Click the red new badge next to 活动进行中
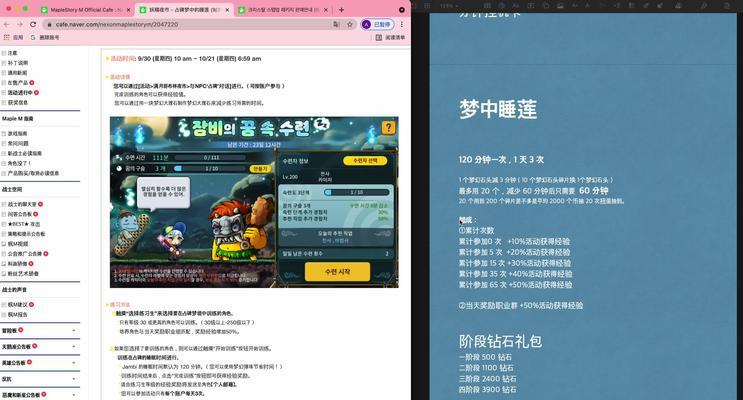The height and width of the screenshot is (400, 743). 36,92
